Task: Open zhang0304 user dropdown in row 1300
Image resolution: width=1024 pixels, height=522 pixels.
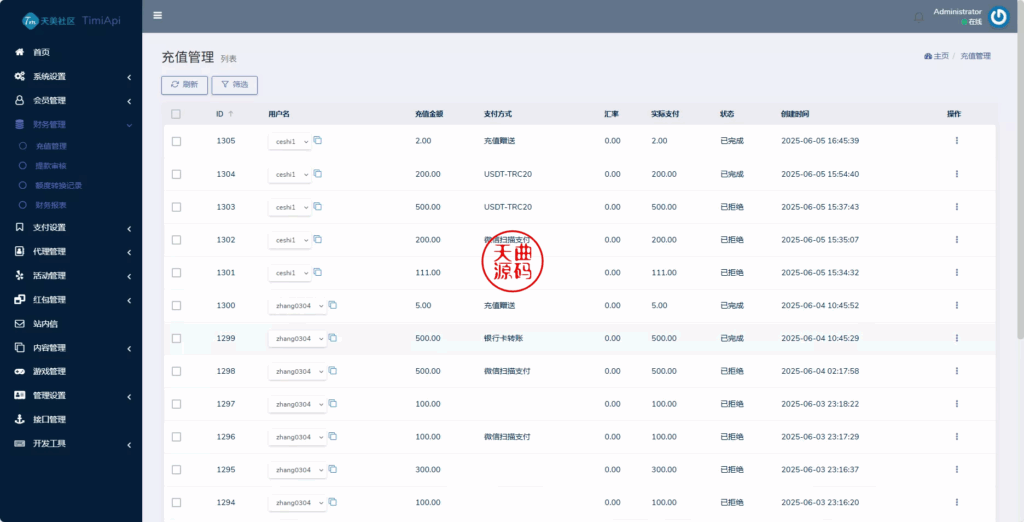Action: [297, 306]
